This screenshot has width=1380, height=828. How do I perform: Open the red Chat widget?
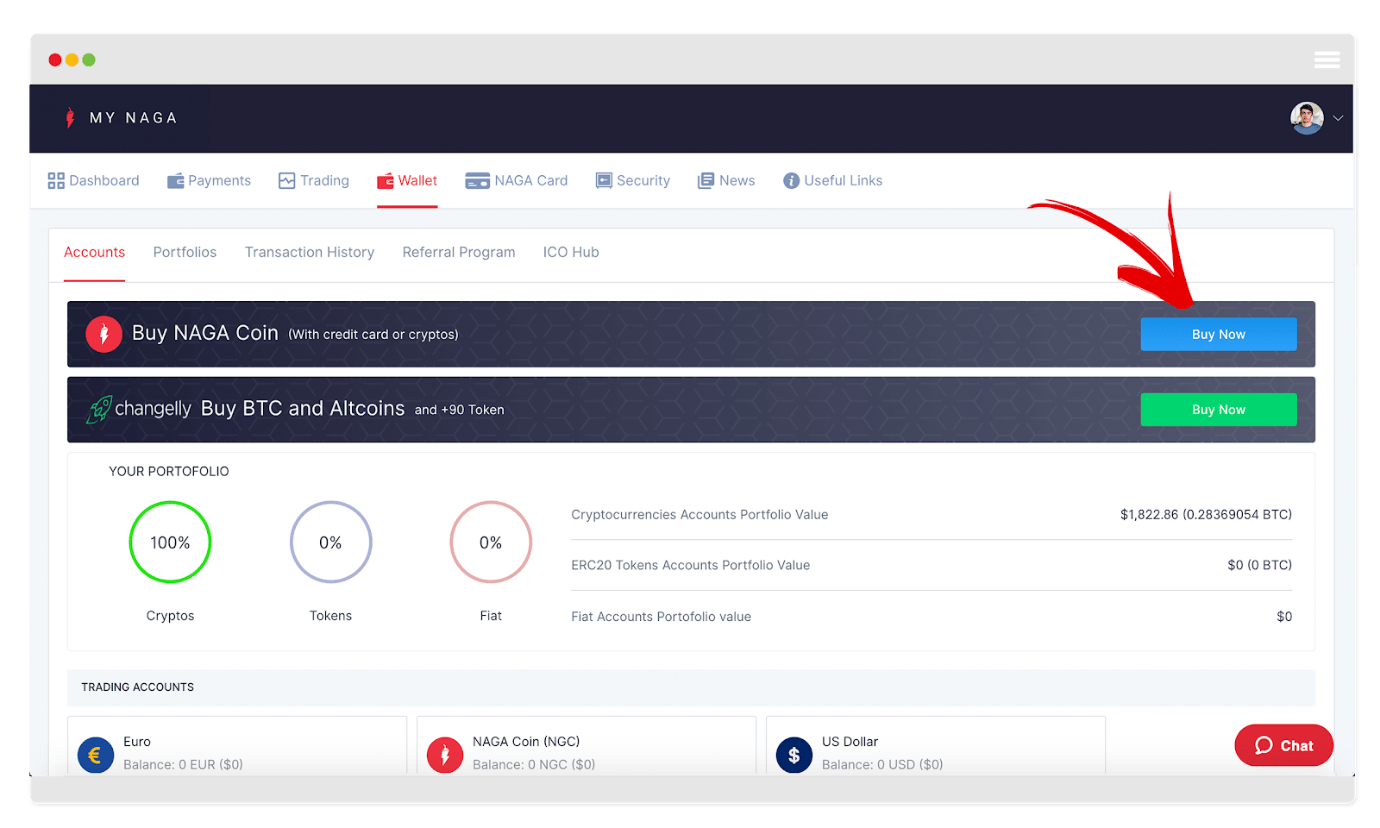point(1283,745)
